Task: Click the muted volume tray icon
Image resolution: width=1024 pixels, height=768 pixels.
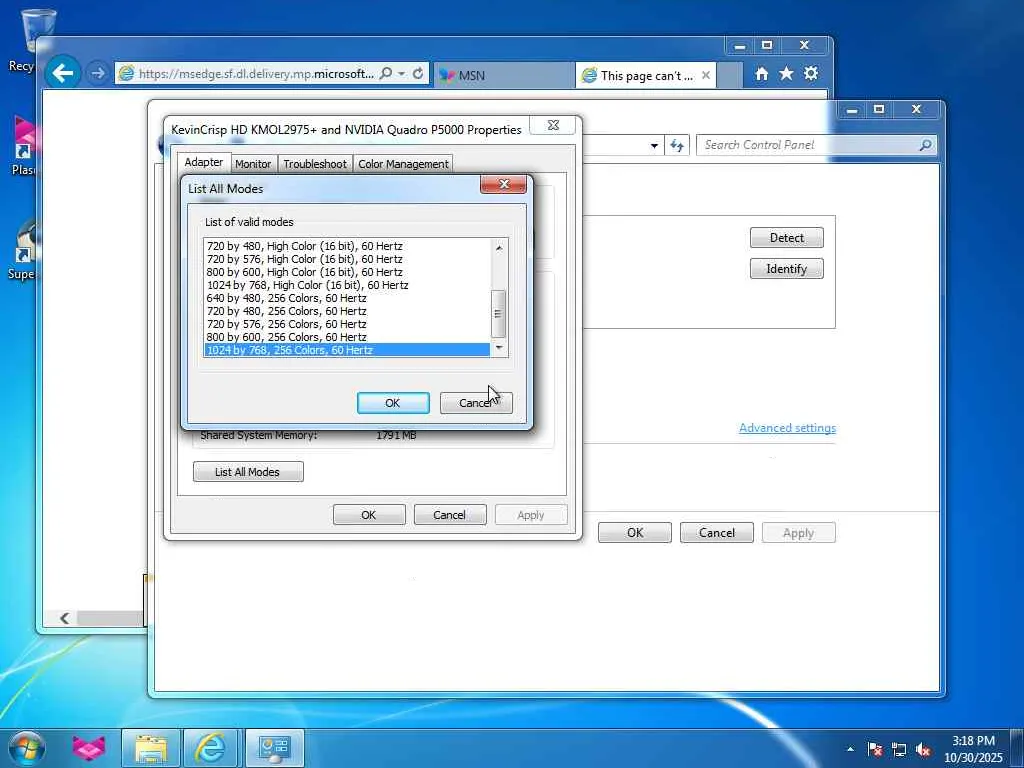Action: click(923, 750)
